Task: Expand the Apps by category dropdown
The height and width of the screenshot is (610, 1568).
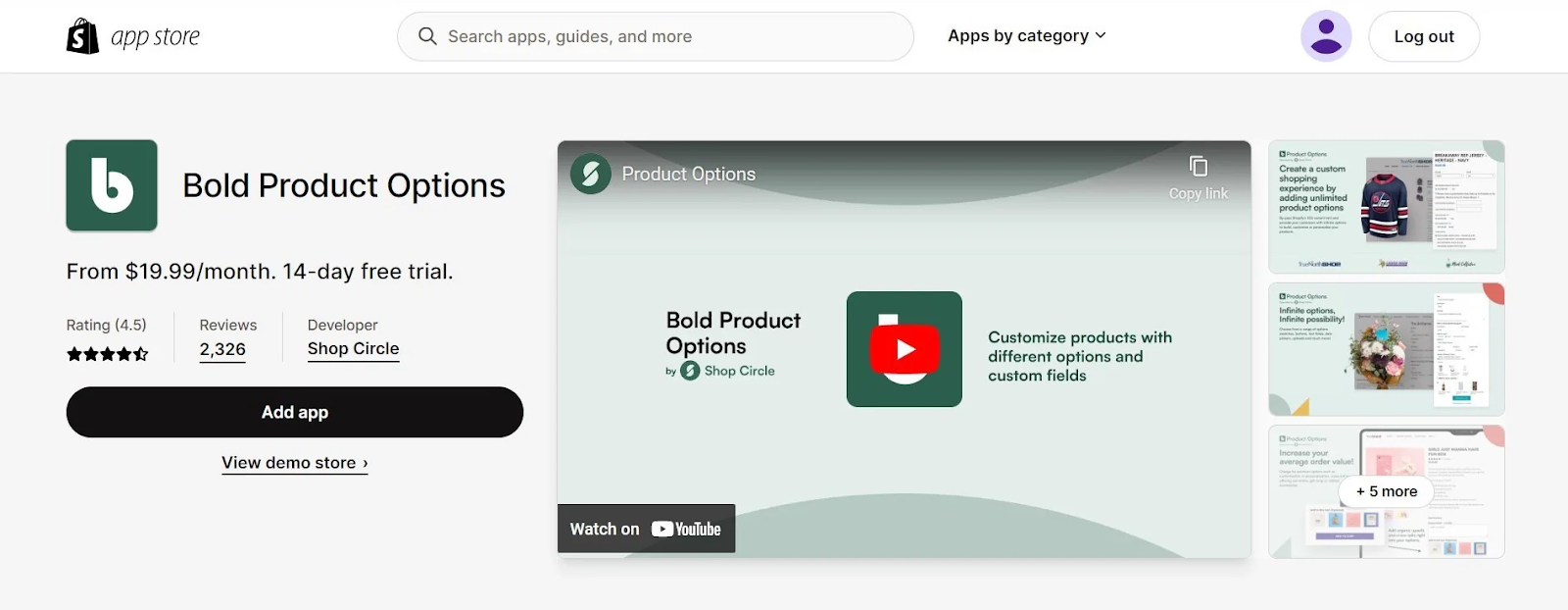Action: click(1027, 35)
